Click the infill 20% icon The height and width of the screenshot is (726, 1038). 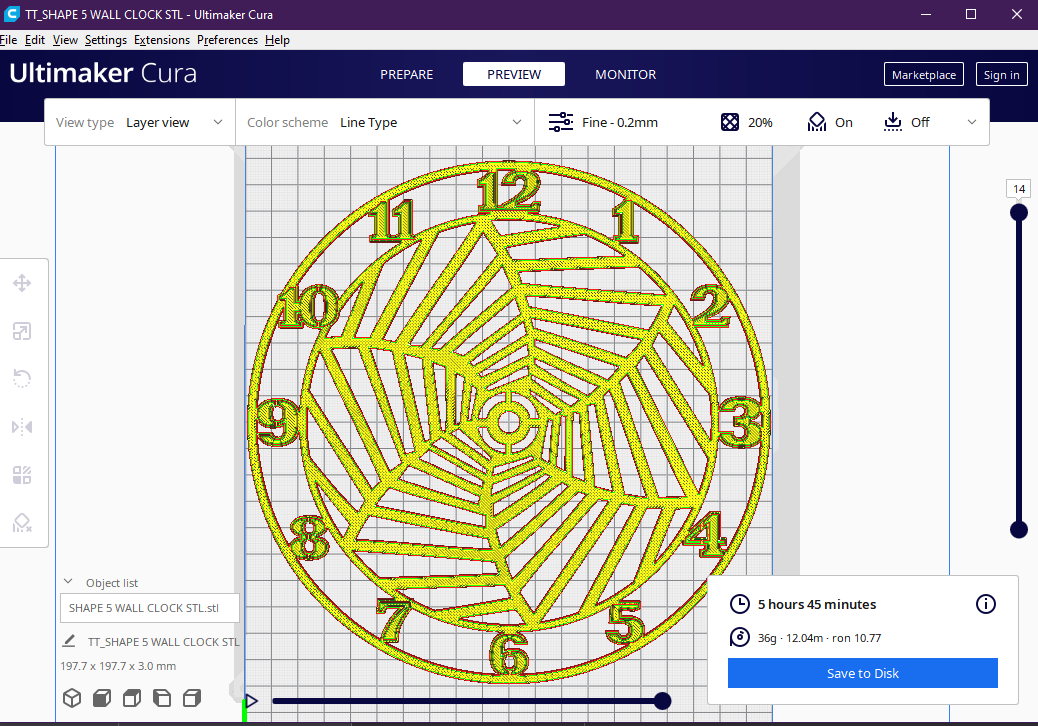[730, 122]
